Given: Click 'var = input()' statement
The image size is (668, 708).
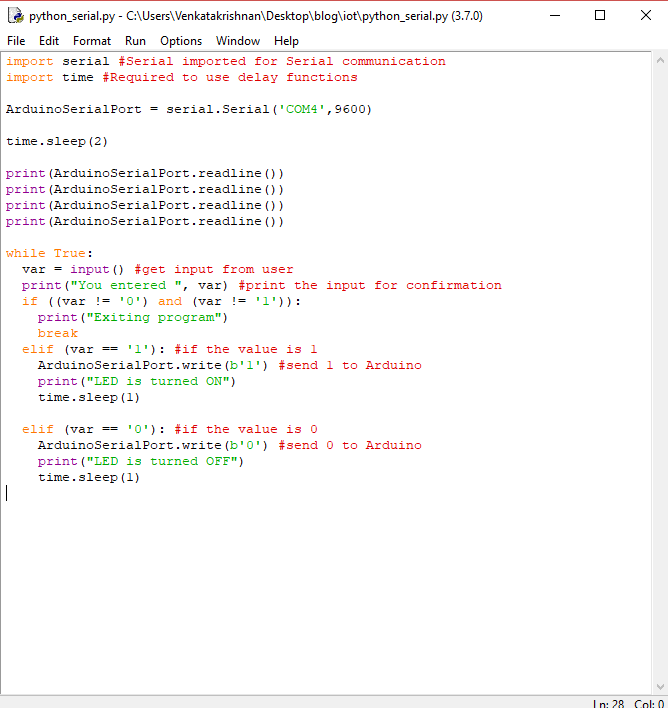Looking at the screenshot, I should [x=73, y=270].
